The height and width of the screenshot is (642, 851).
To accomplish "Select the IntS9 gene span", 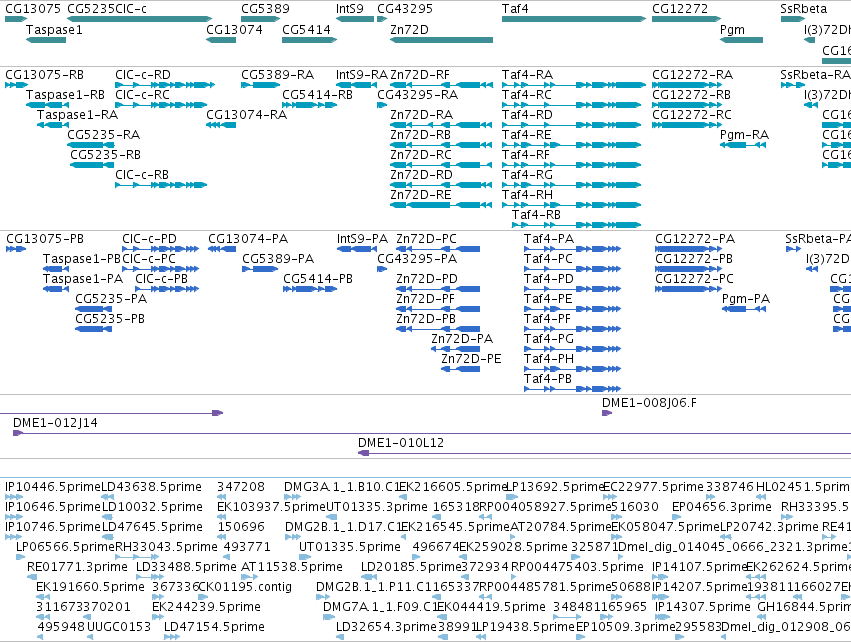I will (355, 19).
